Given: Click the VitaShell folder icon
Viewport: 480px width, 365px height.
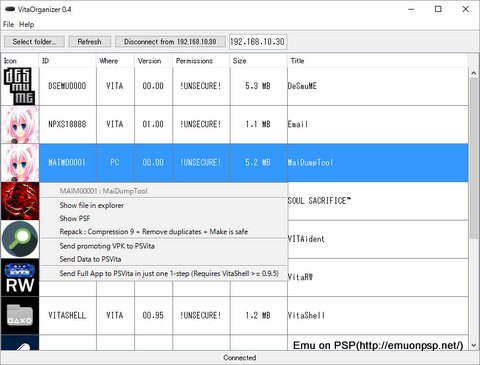Looking at the screenshot, I should pyautogui.click(x=20, y=316).
